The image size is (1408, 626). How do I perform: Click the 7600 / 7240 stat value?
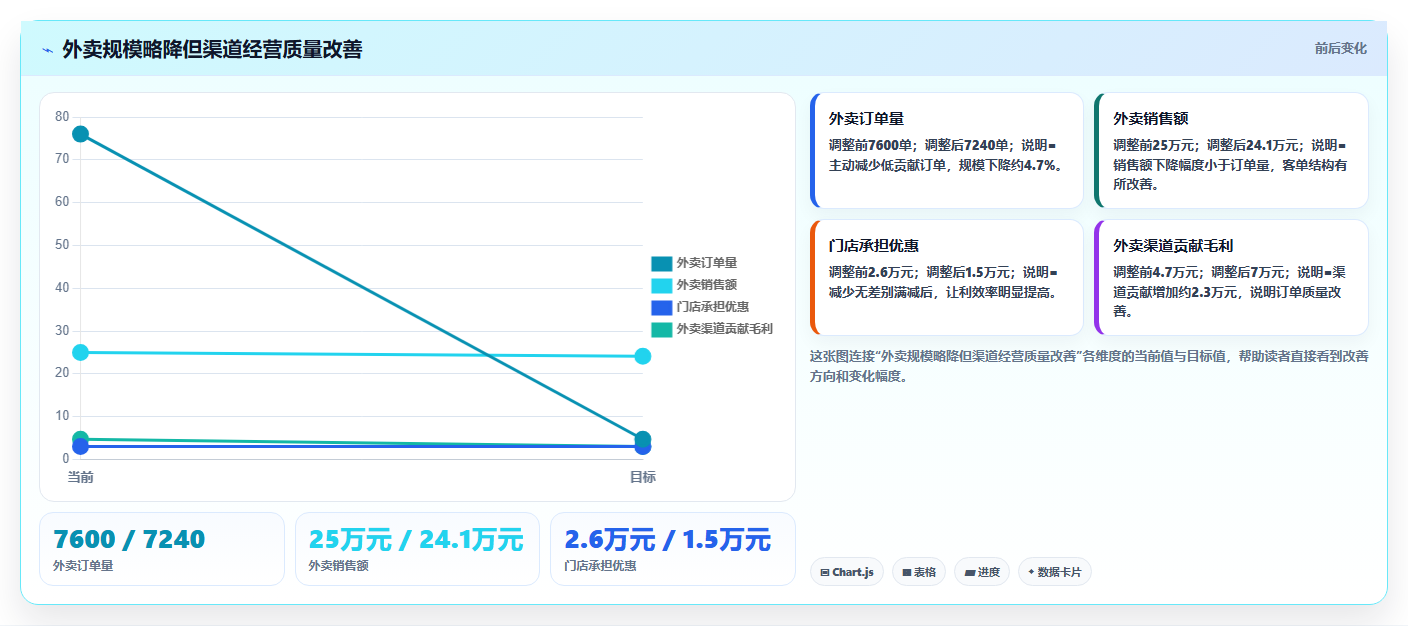click(x=129, y=540)
